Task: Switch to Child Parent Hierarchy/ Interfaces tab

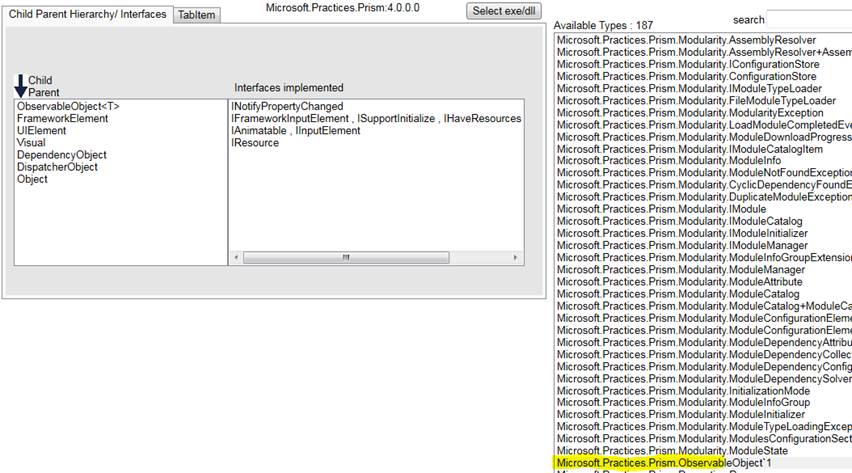Action: 87,14
